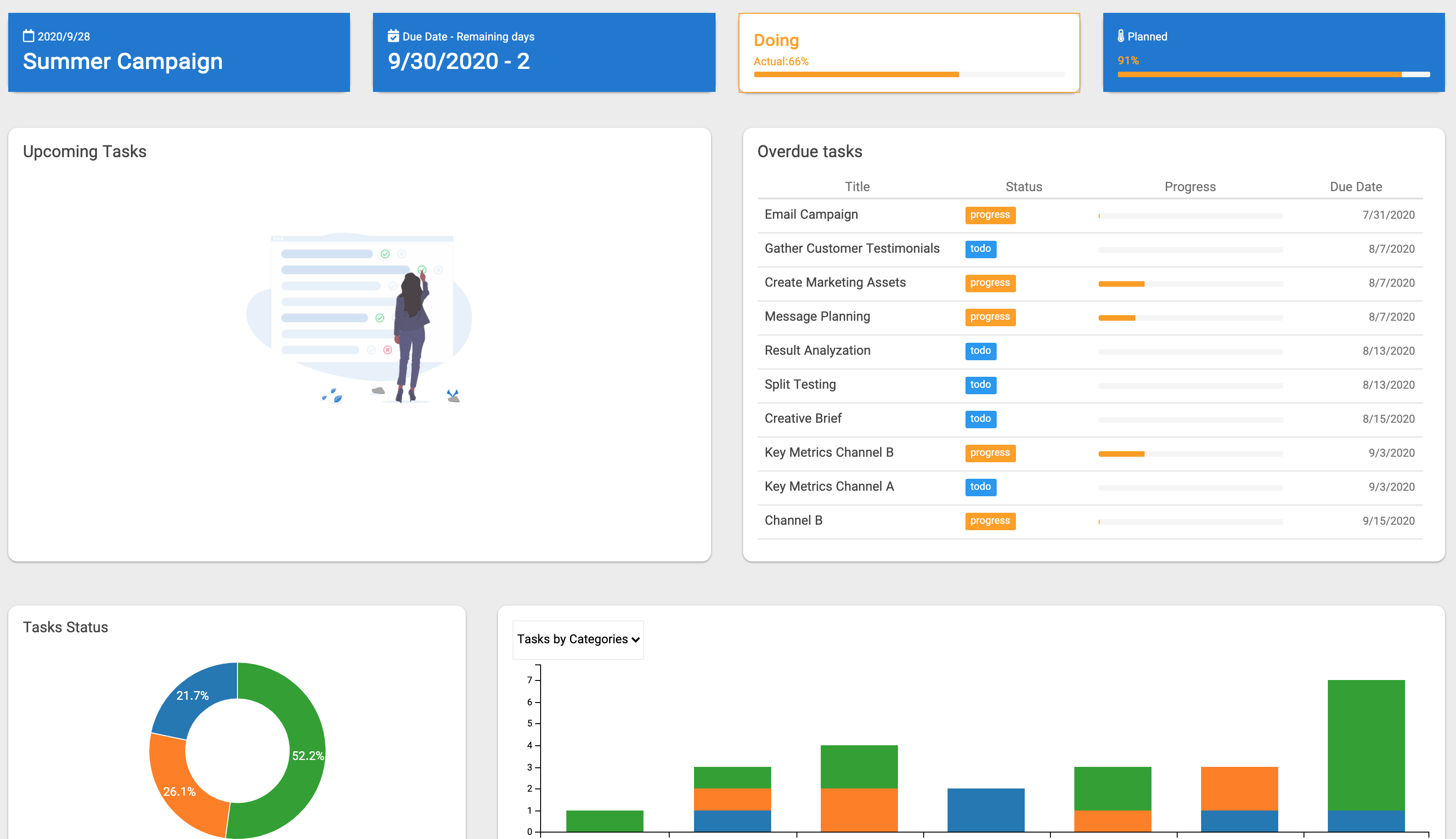
Task: Click the Gather Customer Testimonials todo badge
Action: pos(980,249)
